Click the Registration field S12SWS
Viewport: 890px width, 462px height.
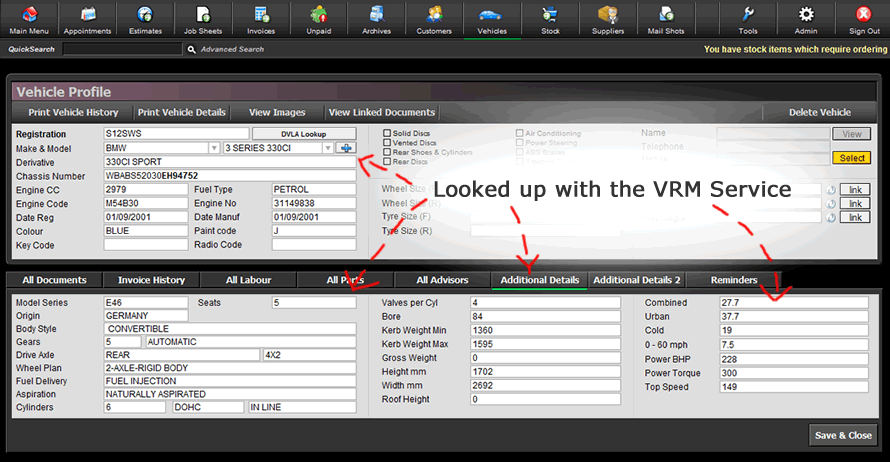(177, 133)
